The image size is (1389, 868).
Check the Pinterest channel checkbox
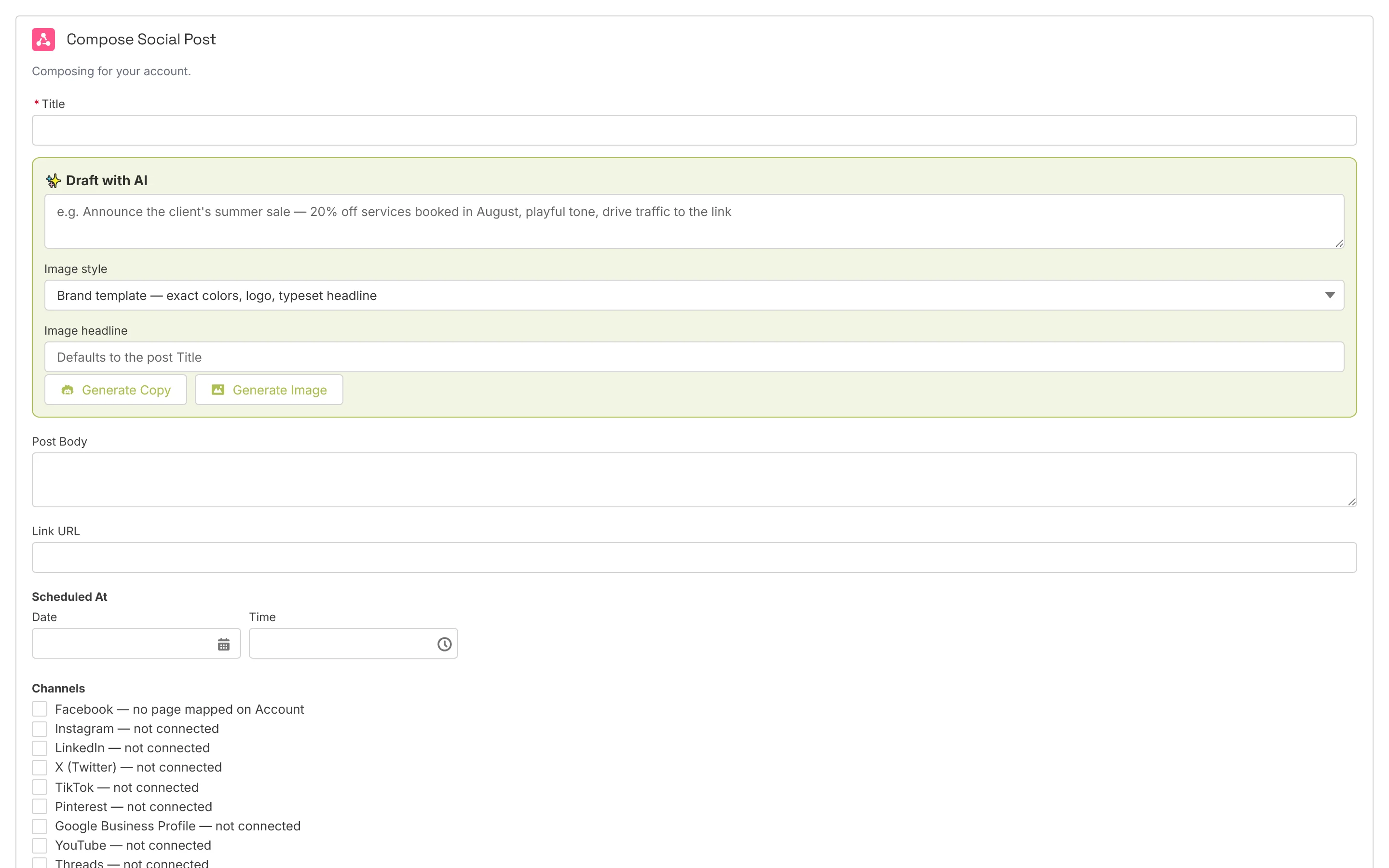(x=40, y=807)
